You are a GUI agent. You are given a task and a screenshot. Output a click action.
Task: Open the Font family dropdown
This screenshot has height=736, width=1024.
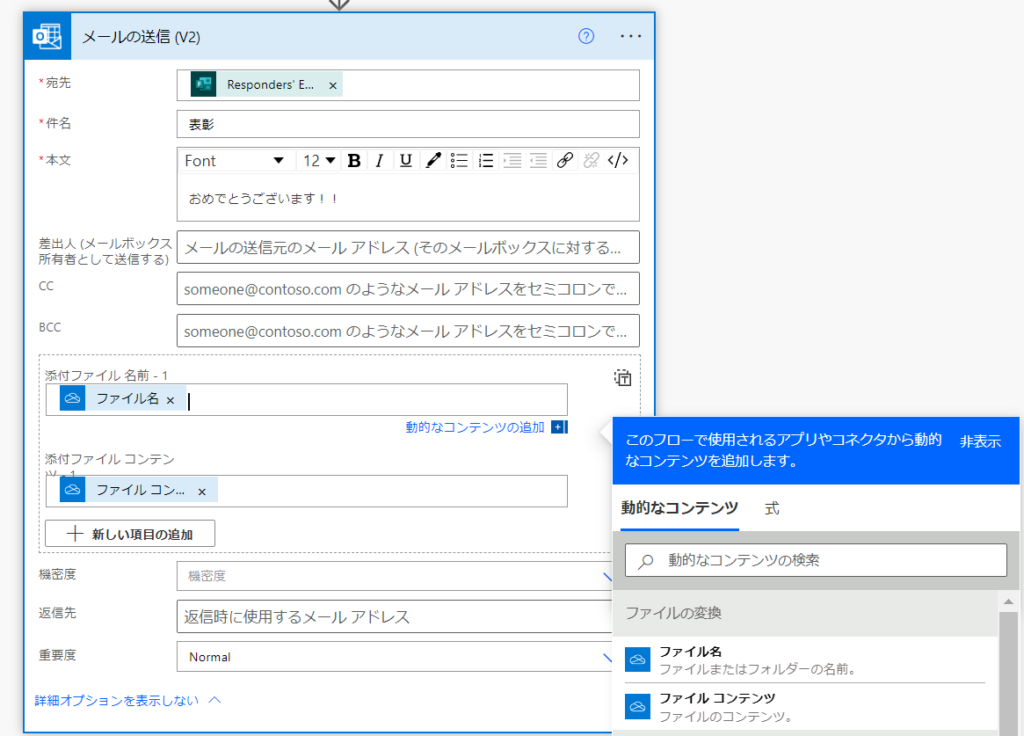pyautogui.click(x=235, y=160)
